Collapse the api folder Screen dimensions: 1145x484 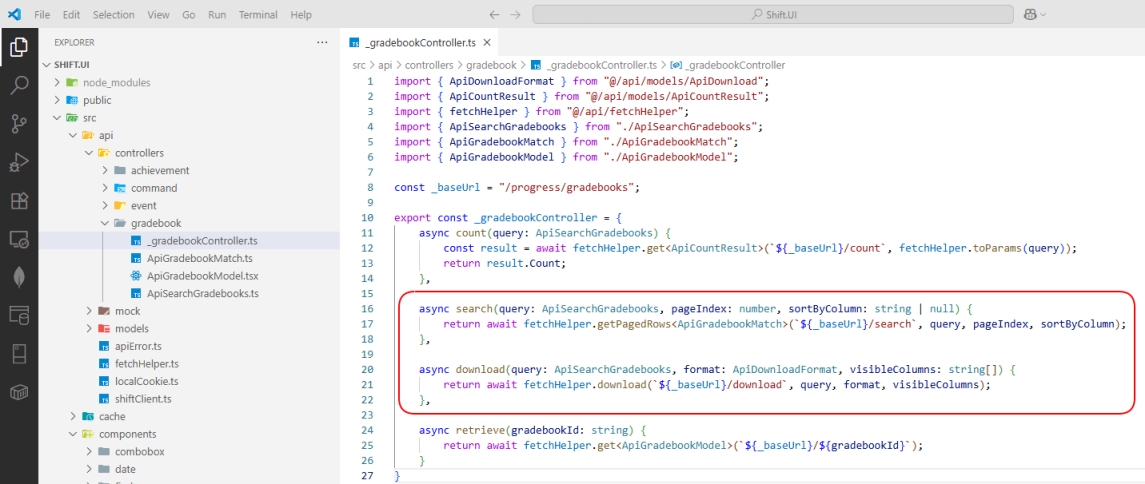tap(73, 135)
